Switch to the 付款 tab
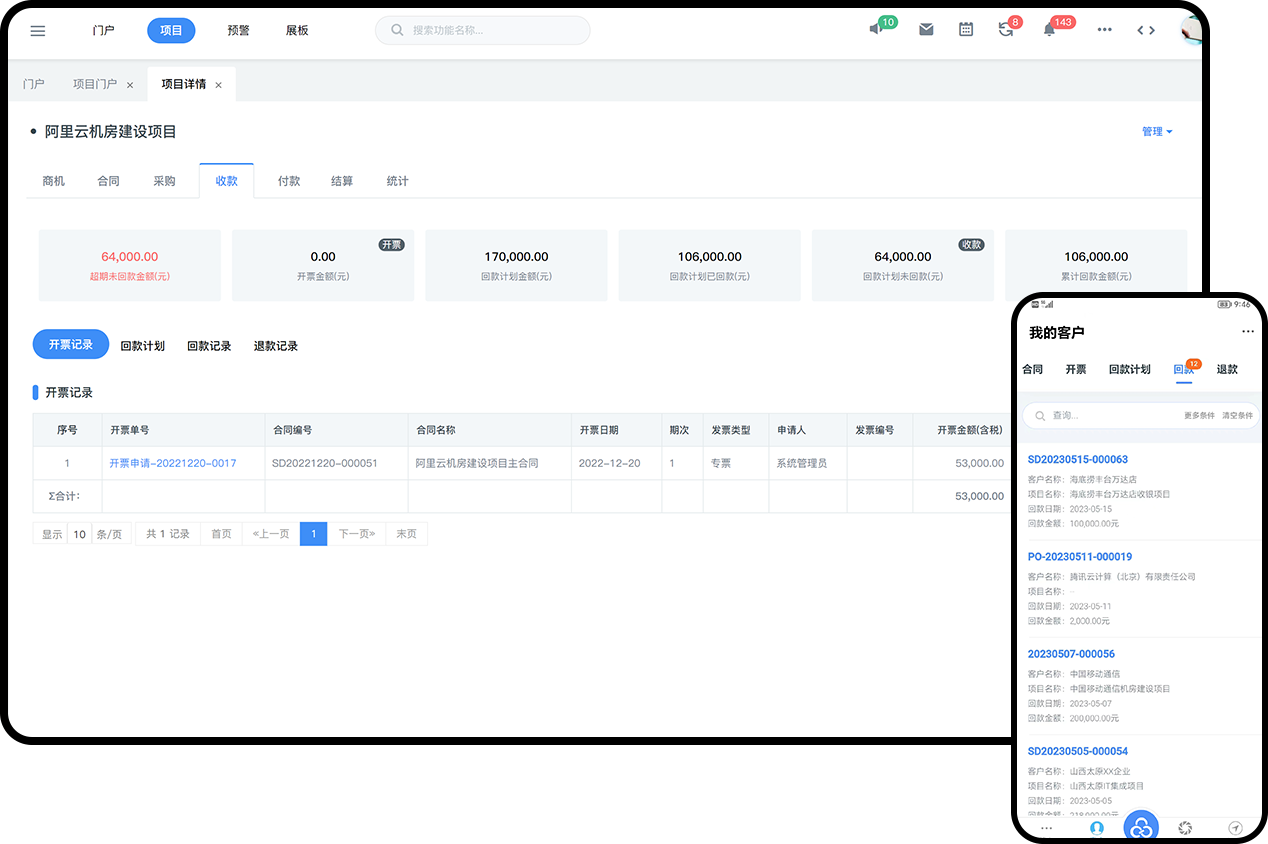The height and width of the screenshot is (844, 1268). pyautogui.click(x=289, y=181)
